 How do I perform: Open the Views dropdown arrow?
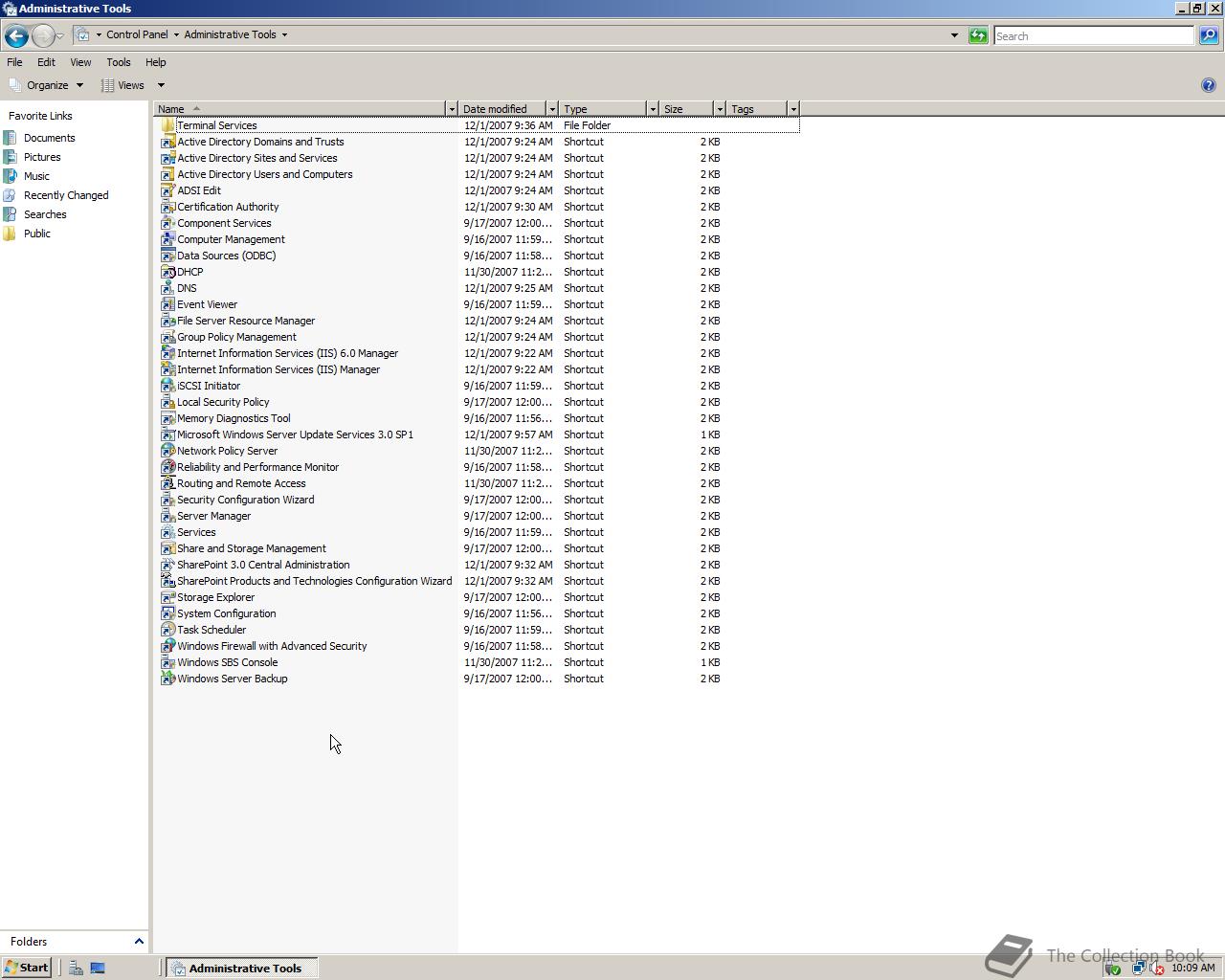(x=161, y=85)
